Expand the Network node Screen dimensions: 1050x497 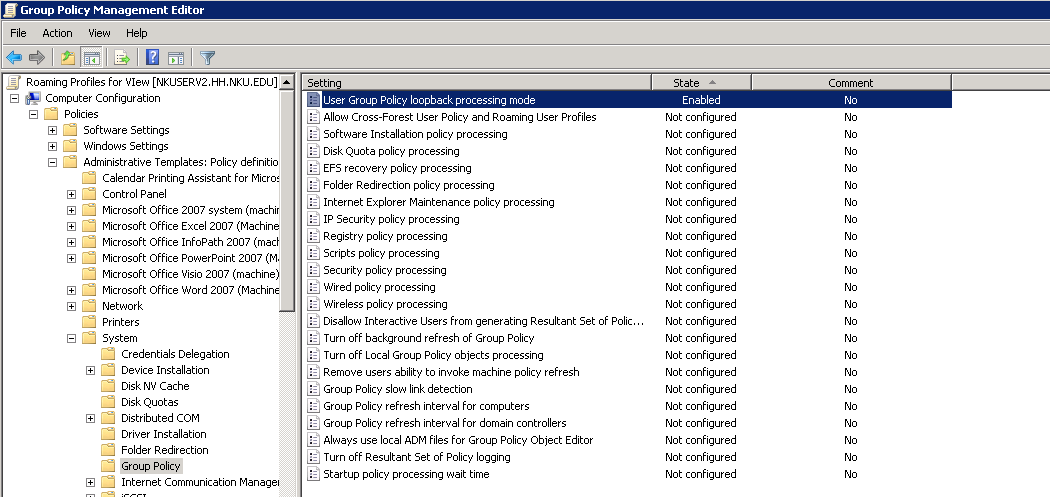click(x=71, y=307)
